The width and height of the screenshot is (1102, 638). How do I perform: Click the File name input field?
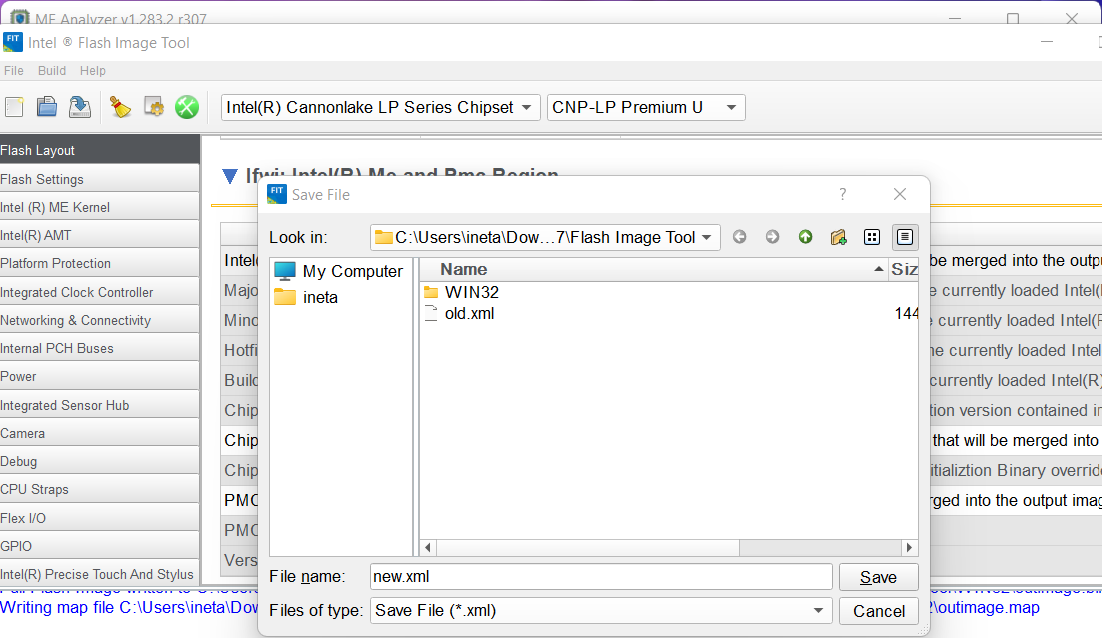tap(601, 577)
